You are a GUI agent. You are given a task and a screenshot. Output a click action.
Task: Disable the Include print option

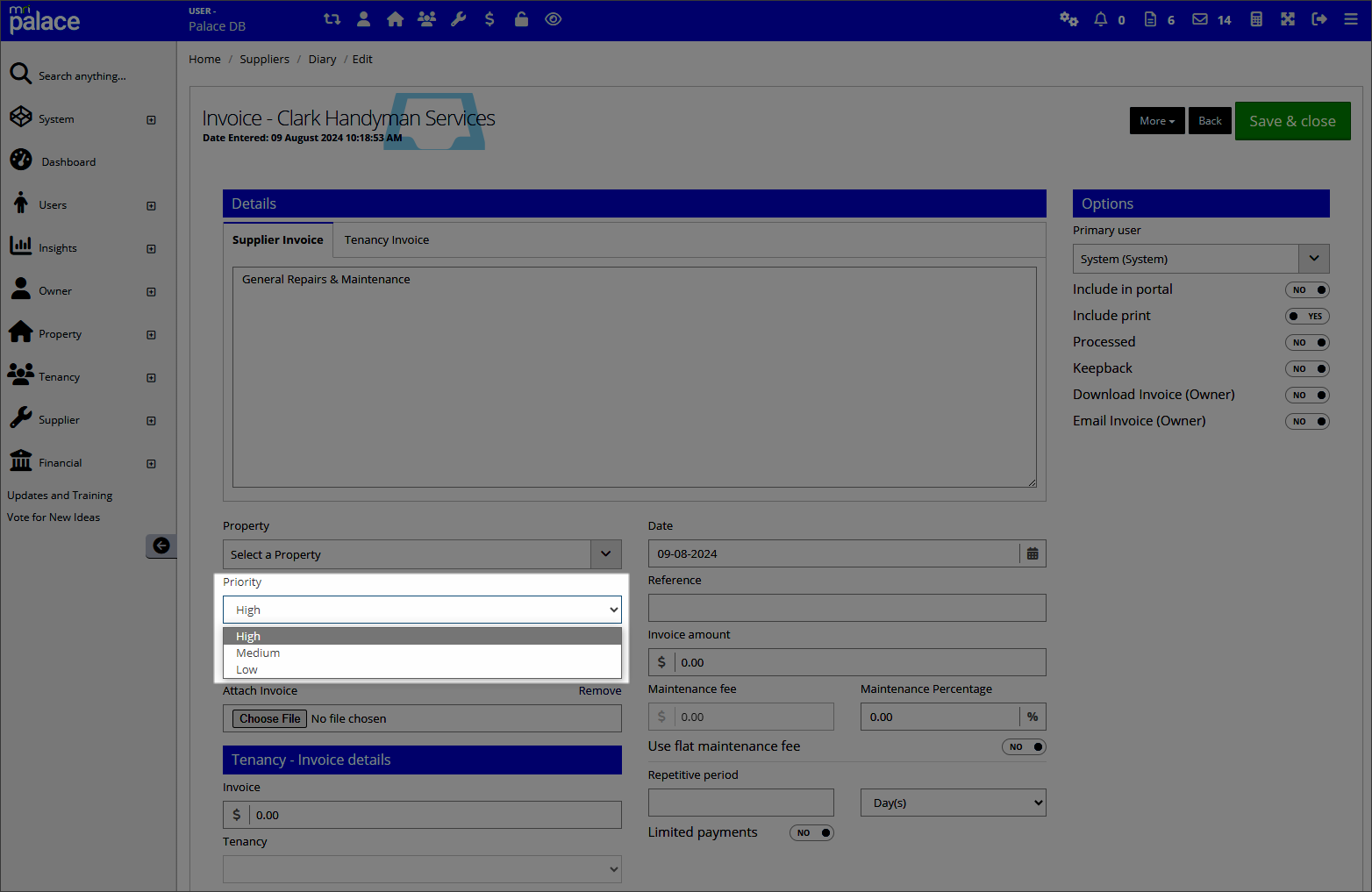(1307, 316)
